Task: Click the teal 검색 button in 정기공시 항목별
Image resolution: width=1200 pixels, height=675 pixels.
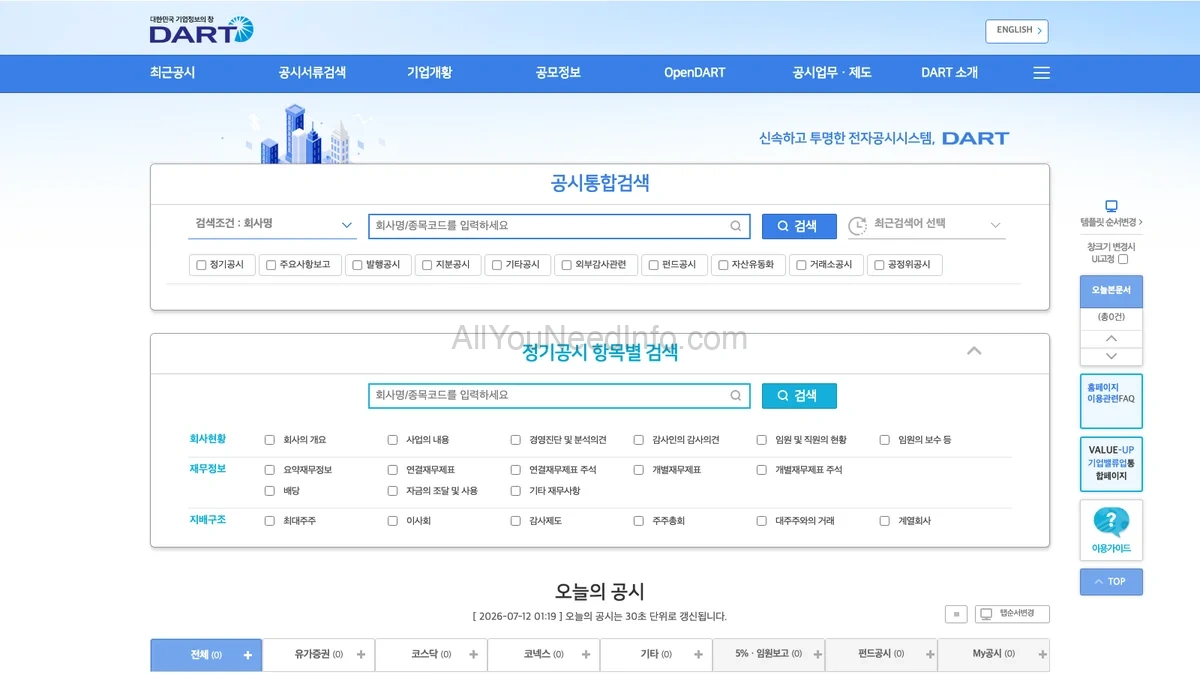Action: (799, 395)
